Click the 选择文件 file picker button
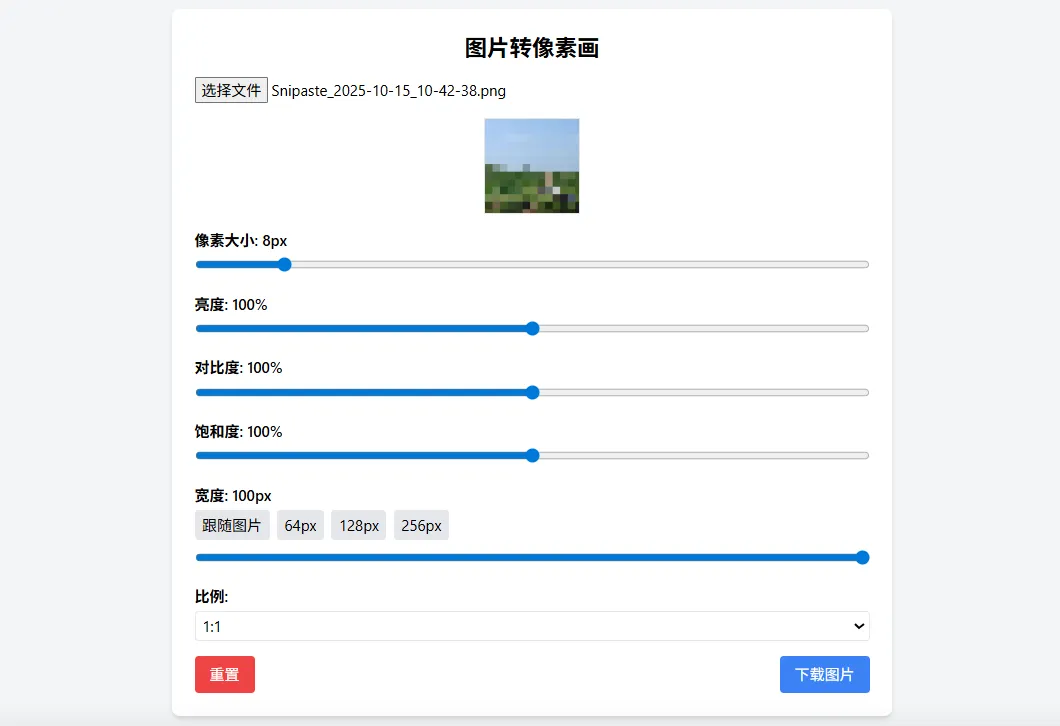Screen dimensions: 1060x726 (231, 90)
